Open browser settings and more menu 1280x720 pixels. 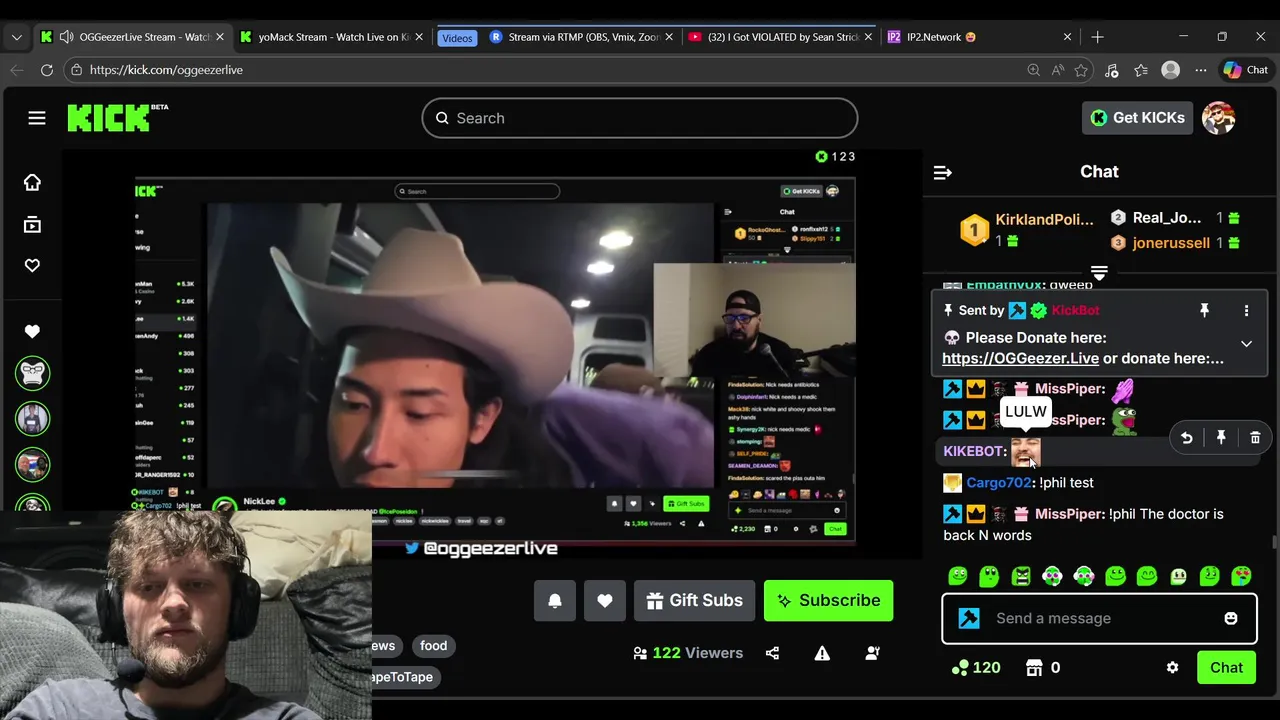pos(1201,70)
